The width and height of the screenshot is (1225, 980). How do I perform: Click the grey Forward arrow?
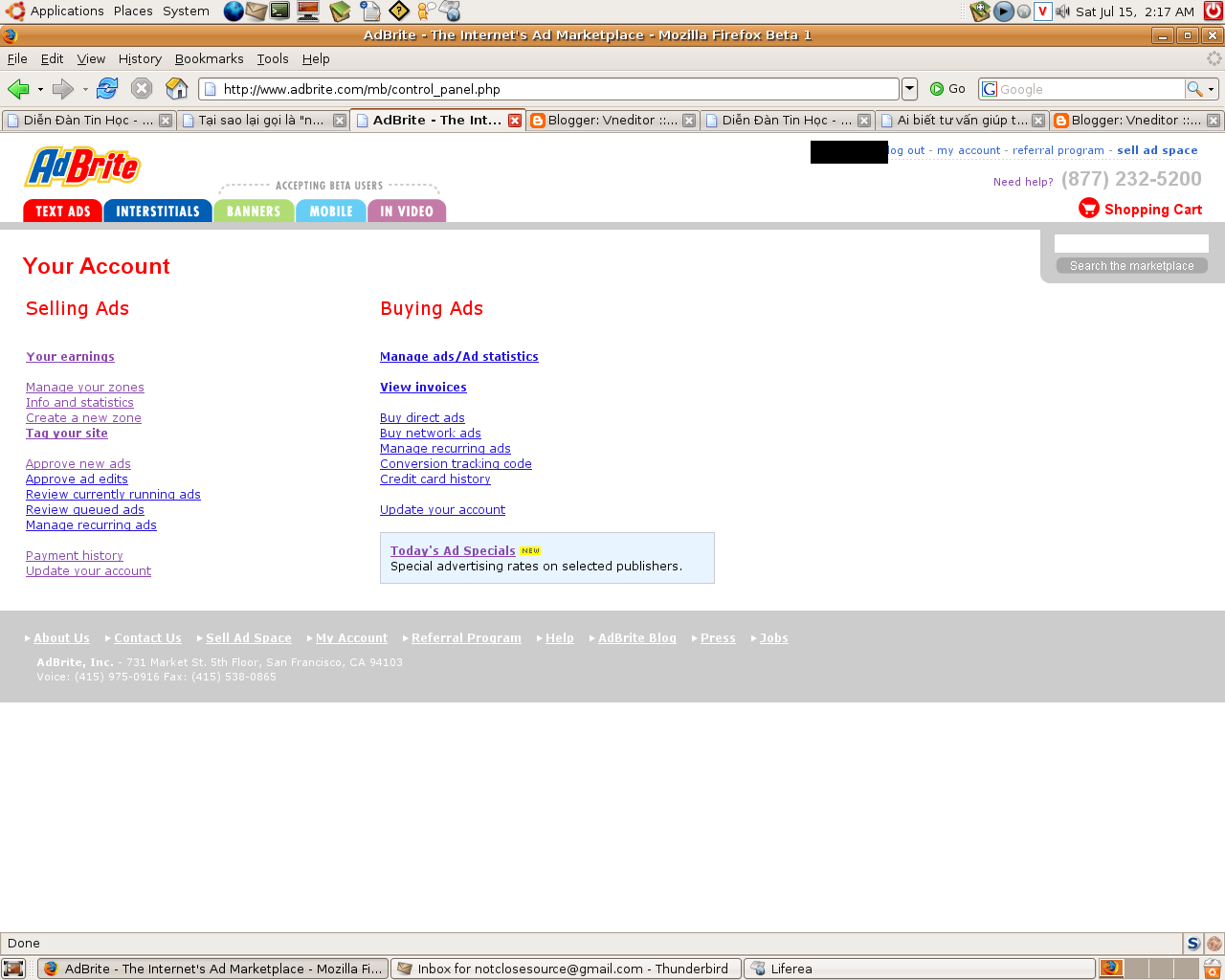click(x=63, y=89)
